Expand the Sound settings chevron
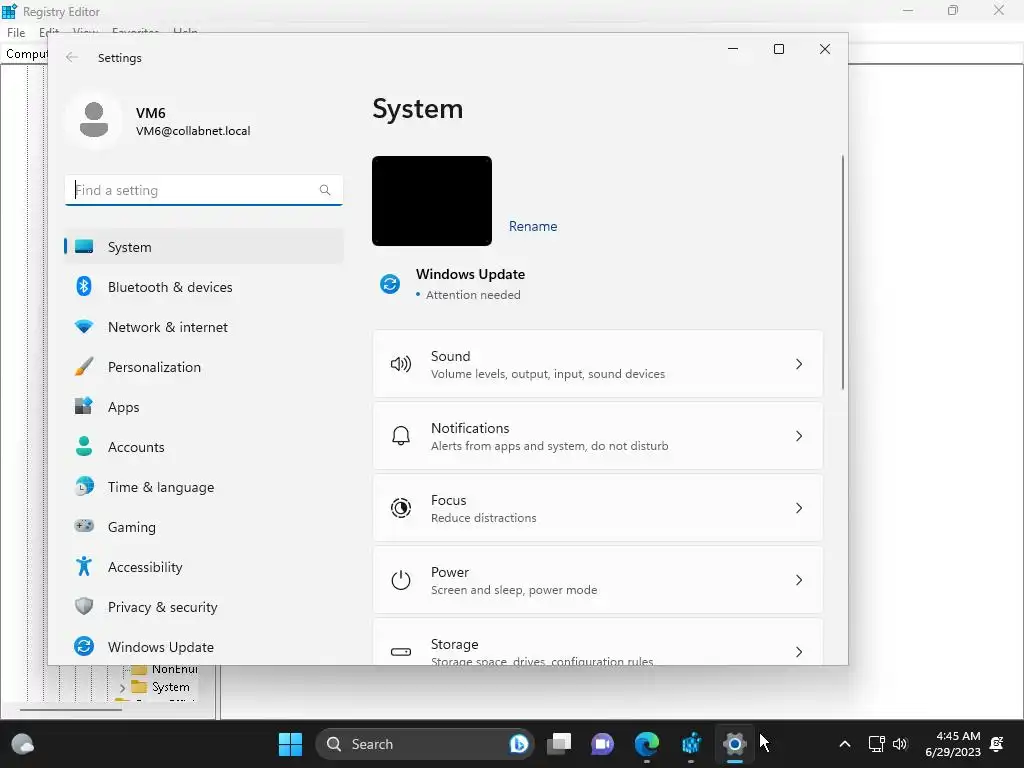Screen dimensions: 1024x768 coord(799,364)
